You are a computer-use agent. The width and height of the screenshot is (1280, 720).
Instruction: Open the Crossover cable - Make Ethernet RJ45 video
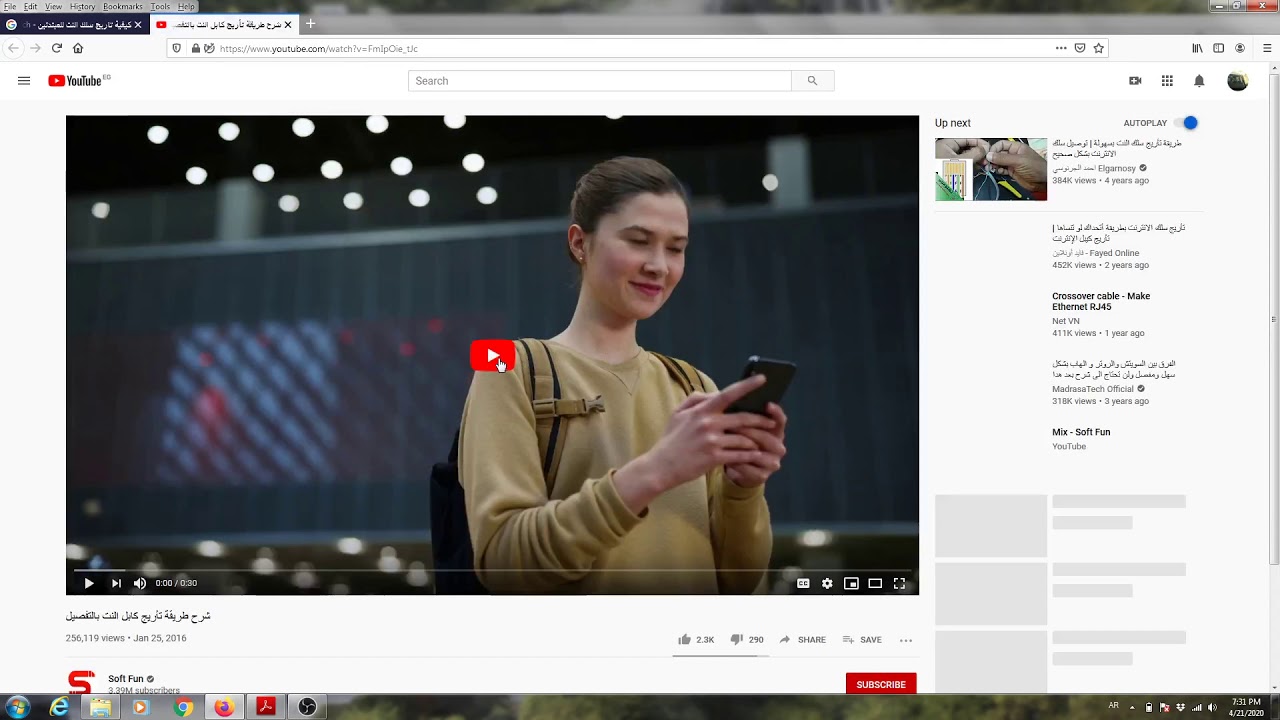click(1101, 301)
